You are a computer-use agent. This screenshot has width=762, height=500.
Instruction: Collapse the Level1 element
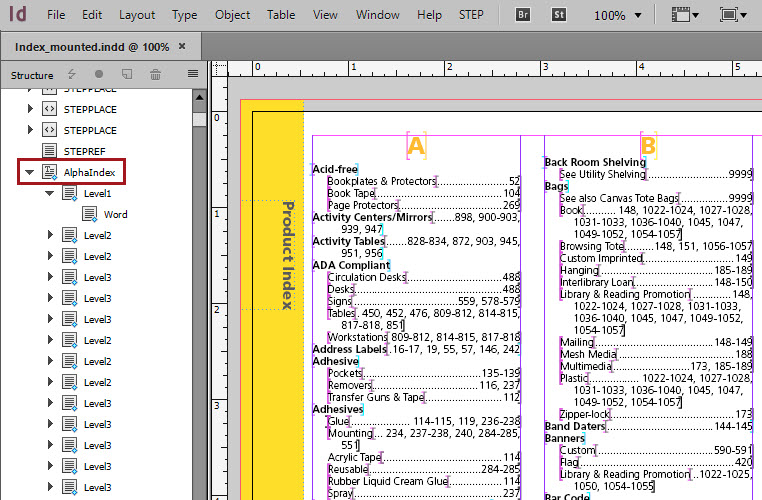click(49, 193)
